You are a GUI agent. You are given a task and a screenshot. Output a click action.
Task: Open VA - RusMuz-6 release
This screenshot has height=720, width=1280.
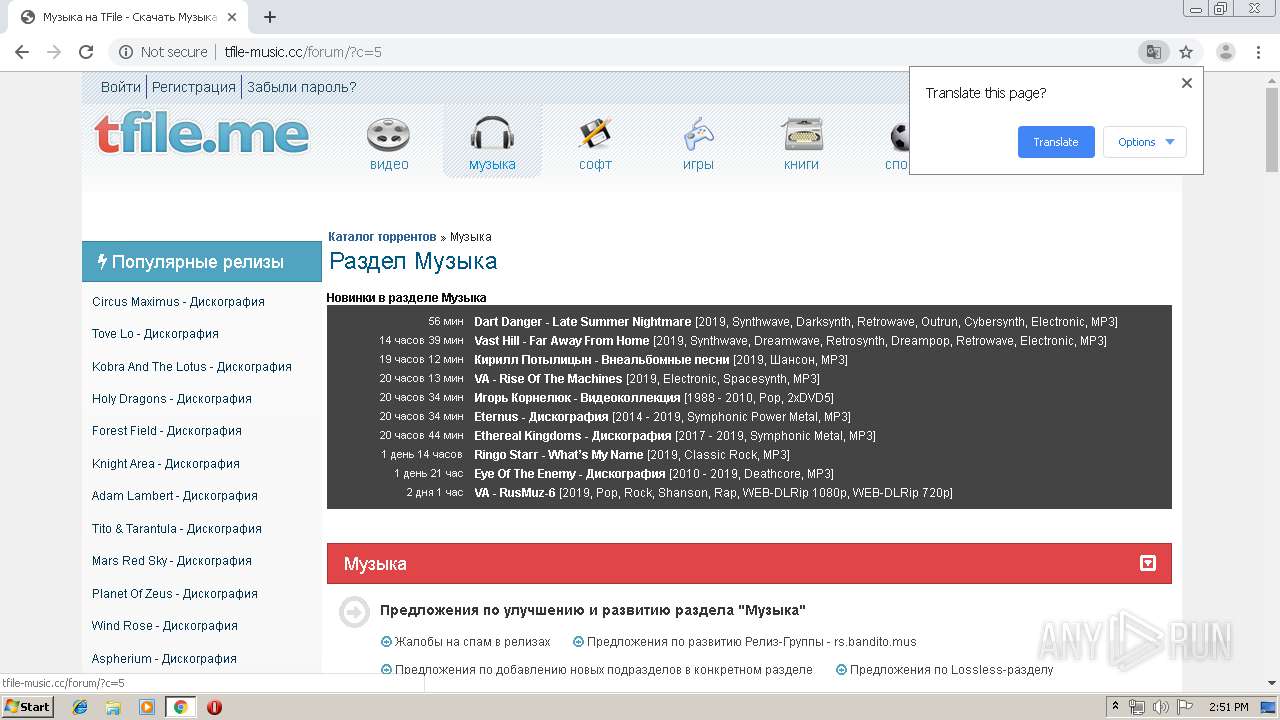tap(515, 493)
